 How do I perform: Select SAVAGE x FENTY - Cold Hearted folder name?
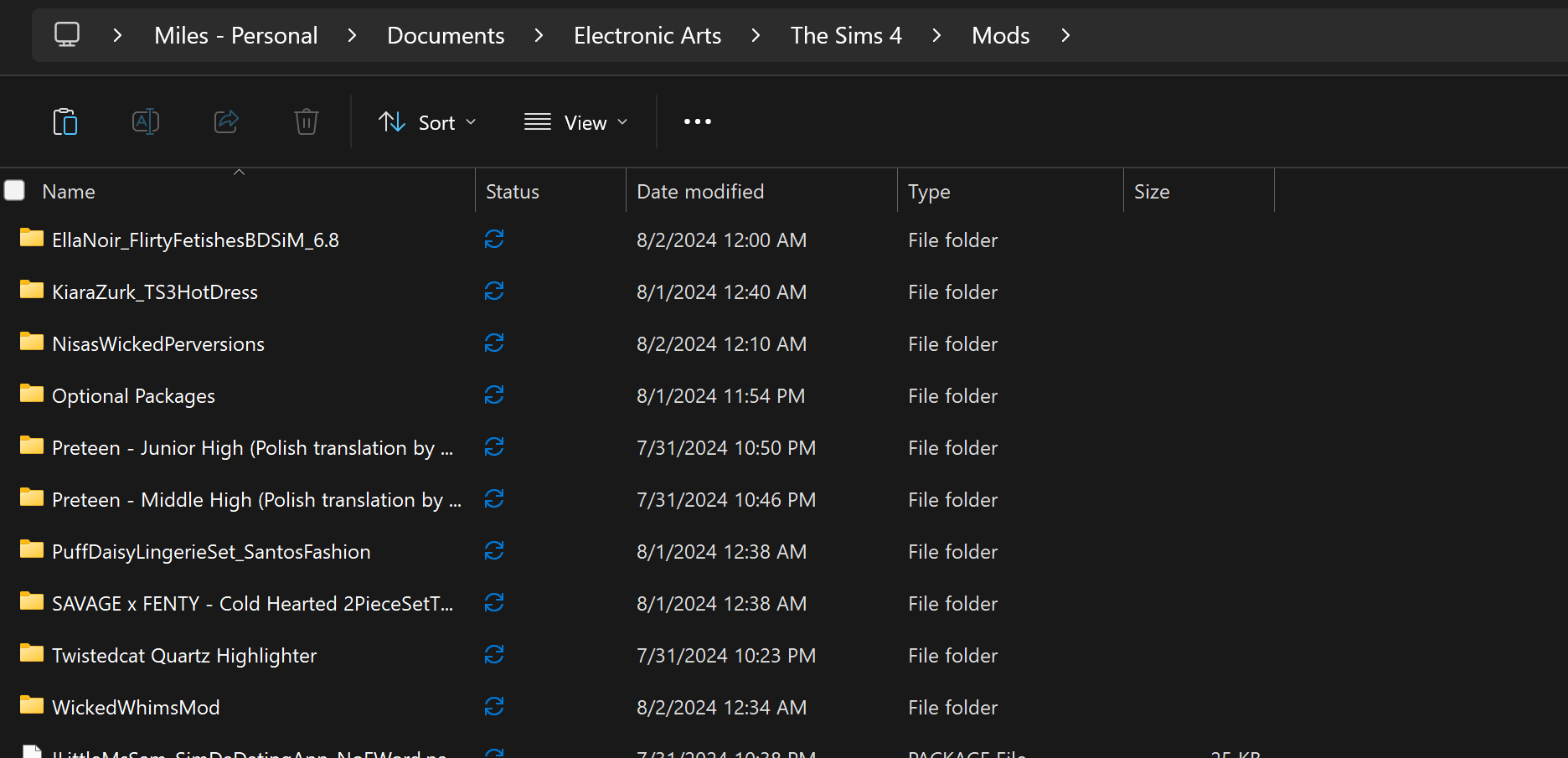[252, 604]
